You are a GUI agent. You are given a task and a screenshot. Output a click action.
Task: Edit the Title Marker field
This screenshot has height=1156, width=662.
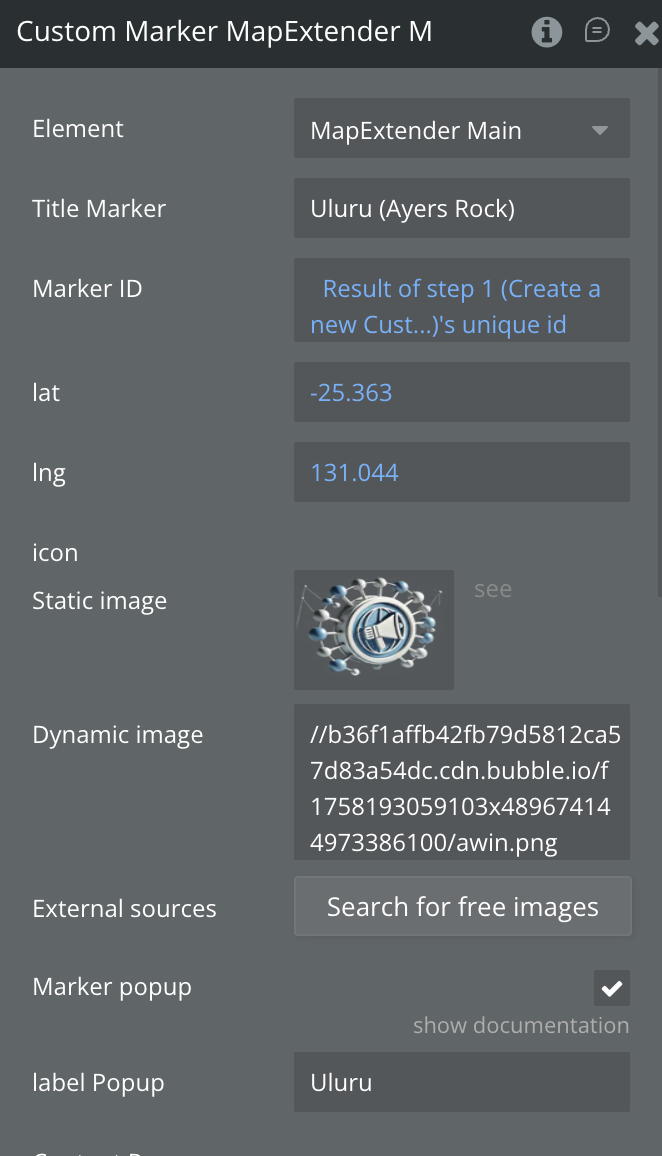pyautogui.click(x=461, y=209)
